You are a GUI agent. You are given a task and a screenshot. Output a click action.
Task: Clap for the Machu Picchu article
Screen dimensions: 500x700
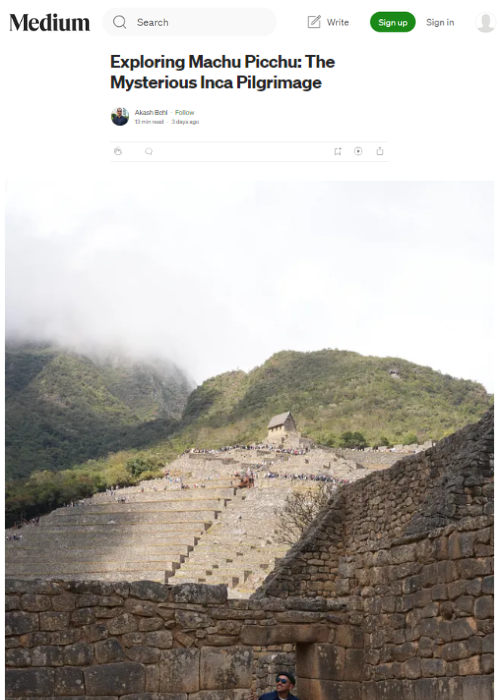point(118,151)
